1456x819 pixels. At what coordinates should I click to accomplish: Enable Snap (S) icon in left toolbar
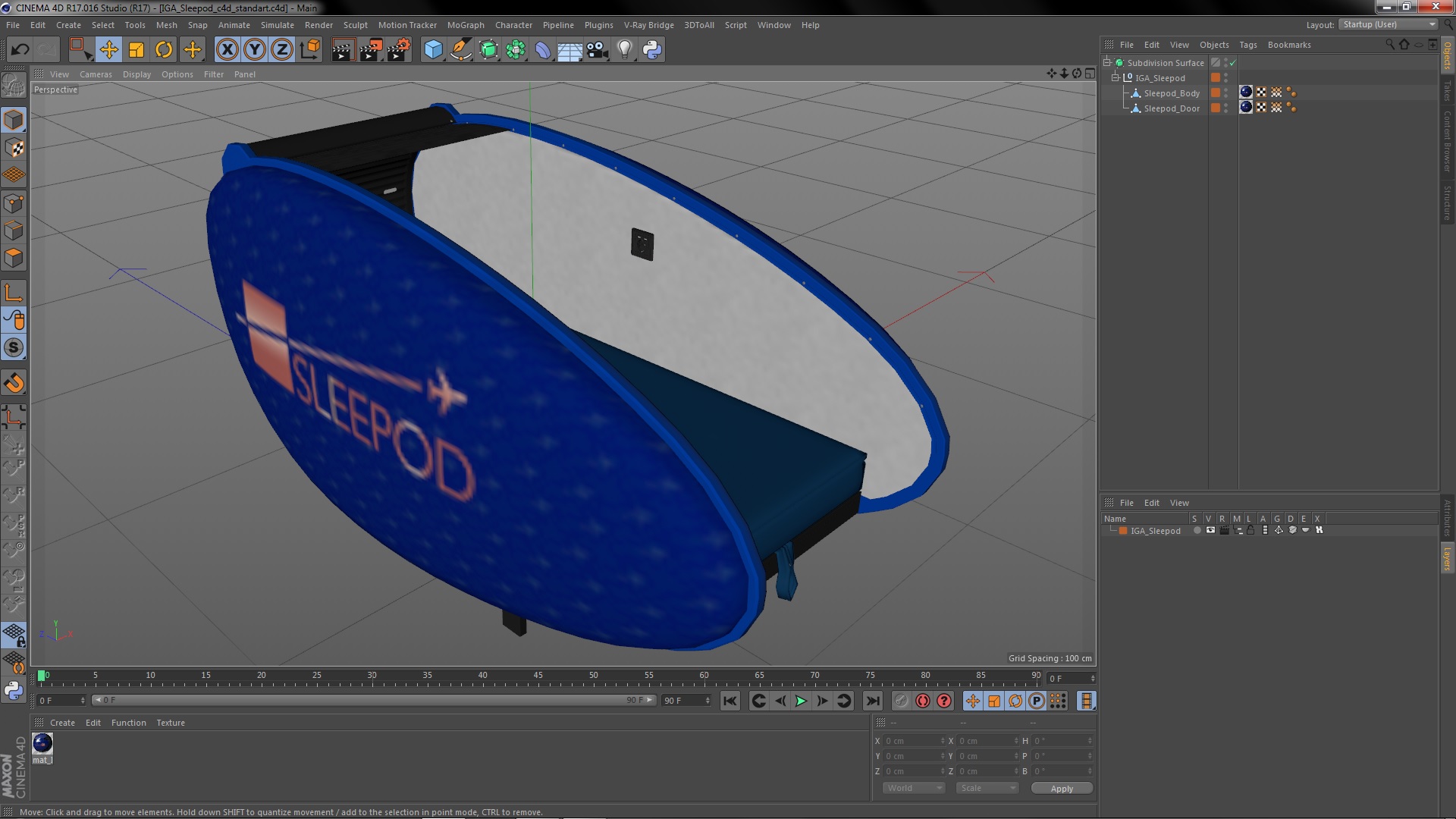click(14, 348)
